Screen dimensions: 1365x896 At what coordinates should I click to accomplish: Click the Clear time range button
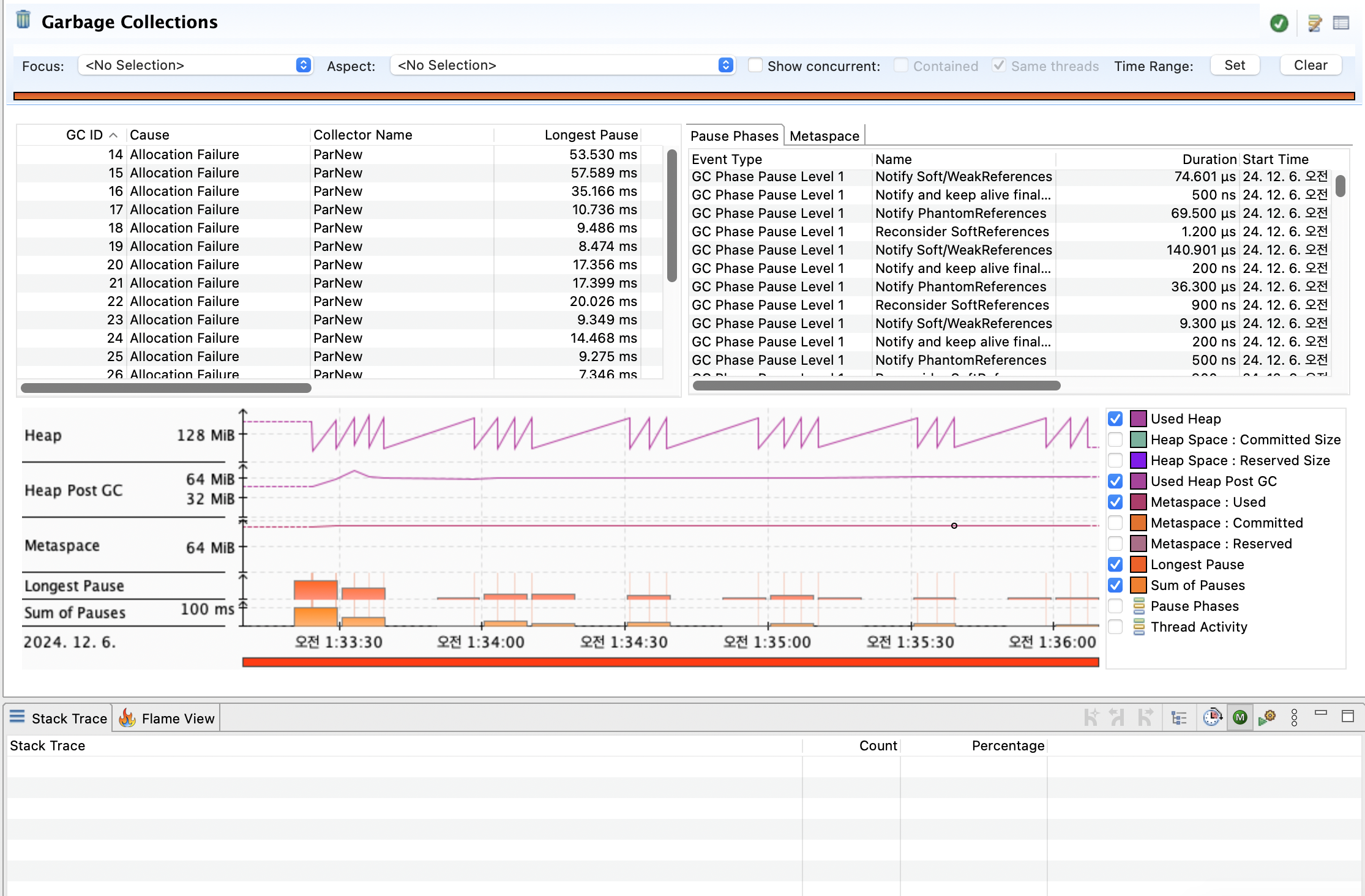click(x=1311, y=65)
